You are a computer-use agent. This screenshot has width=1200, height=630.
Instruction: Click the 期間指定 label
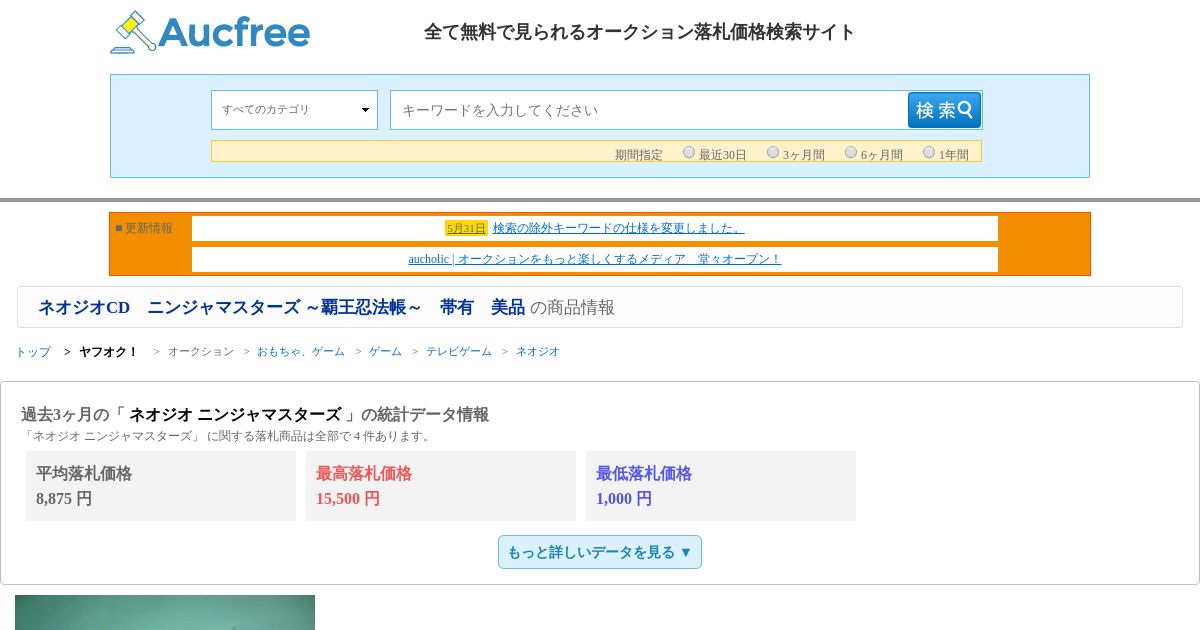(x=639, y=155)
